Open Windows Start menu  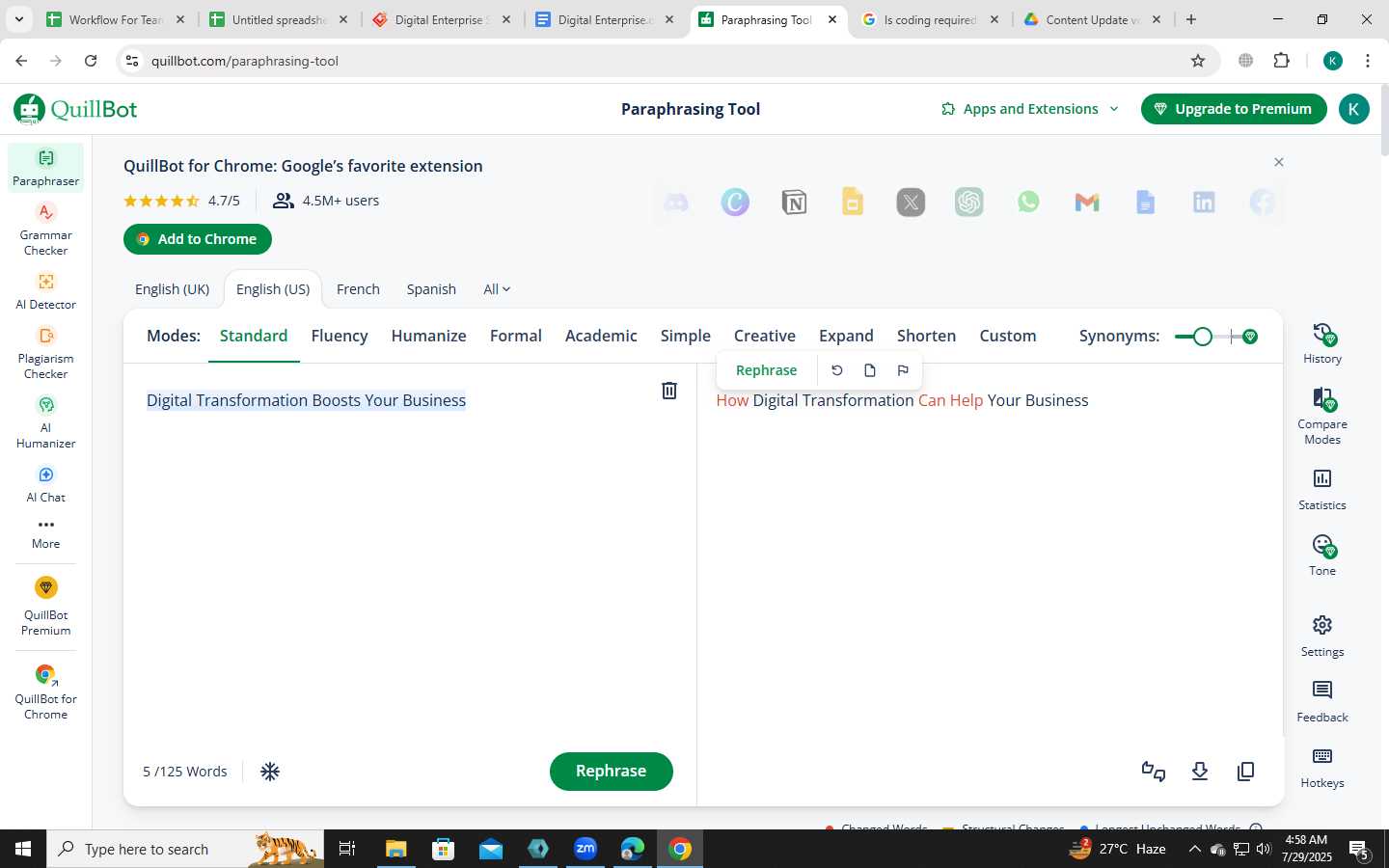pos(23,849)
